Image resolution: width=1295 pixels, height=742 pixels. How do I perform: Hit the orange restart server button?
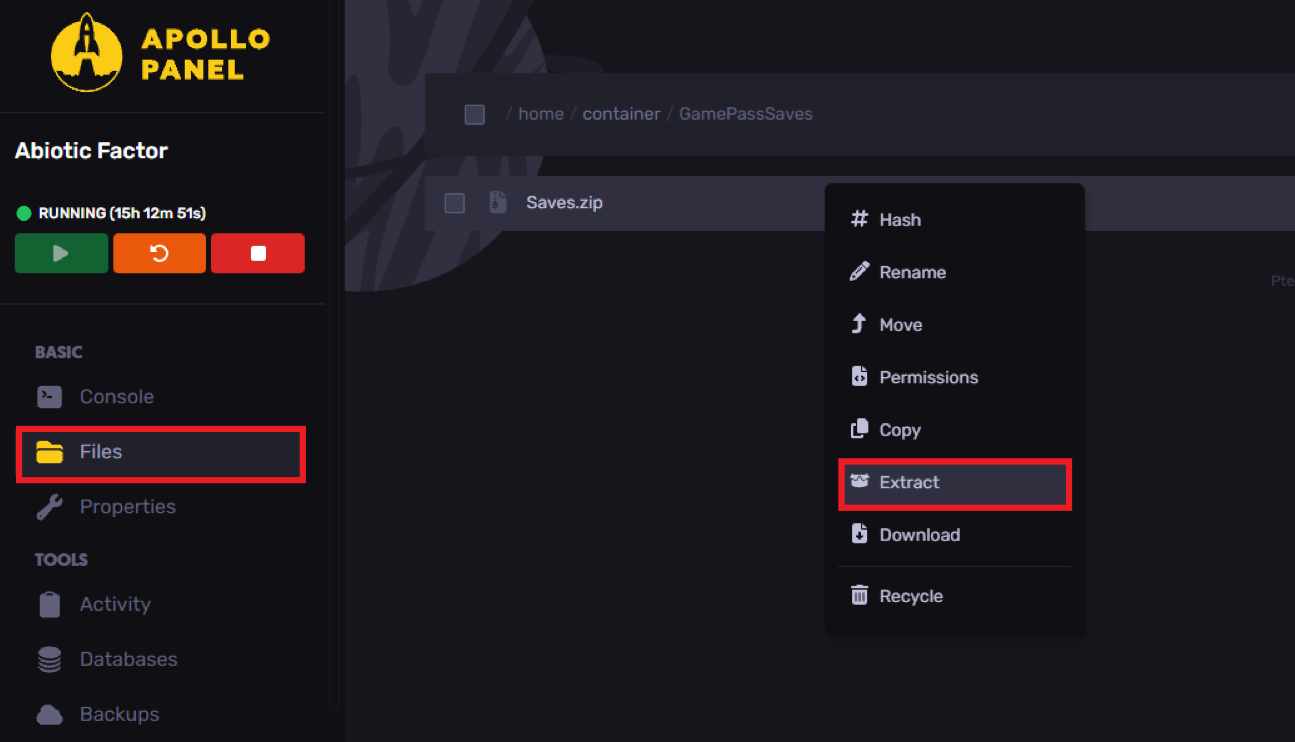tap(159, 253)
